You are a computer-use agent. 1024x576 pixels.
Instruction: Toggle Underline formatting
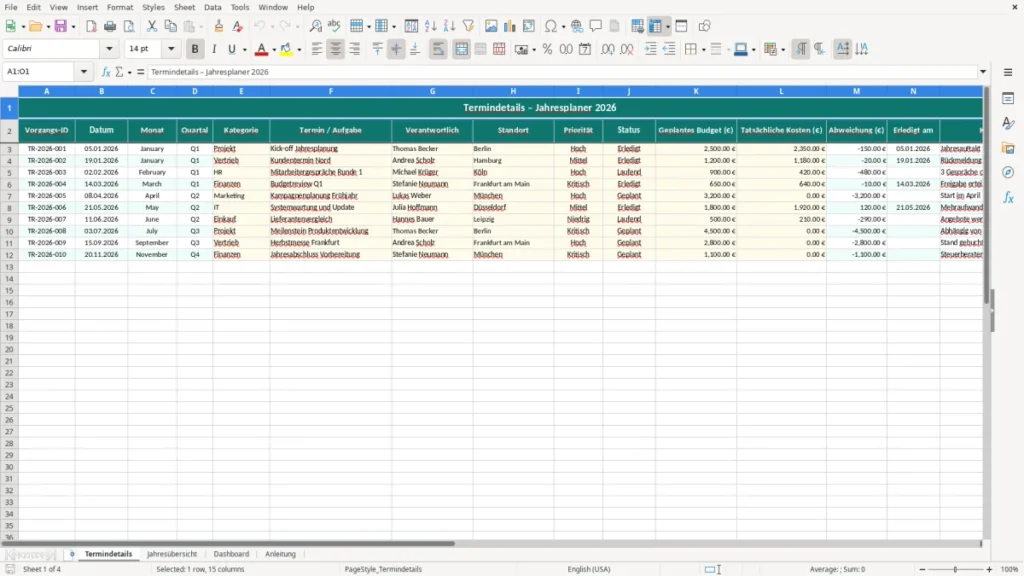[x=231, y=49]
